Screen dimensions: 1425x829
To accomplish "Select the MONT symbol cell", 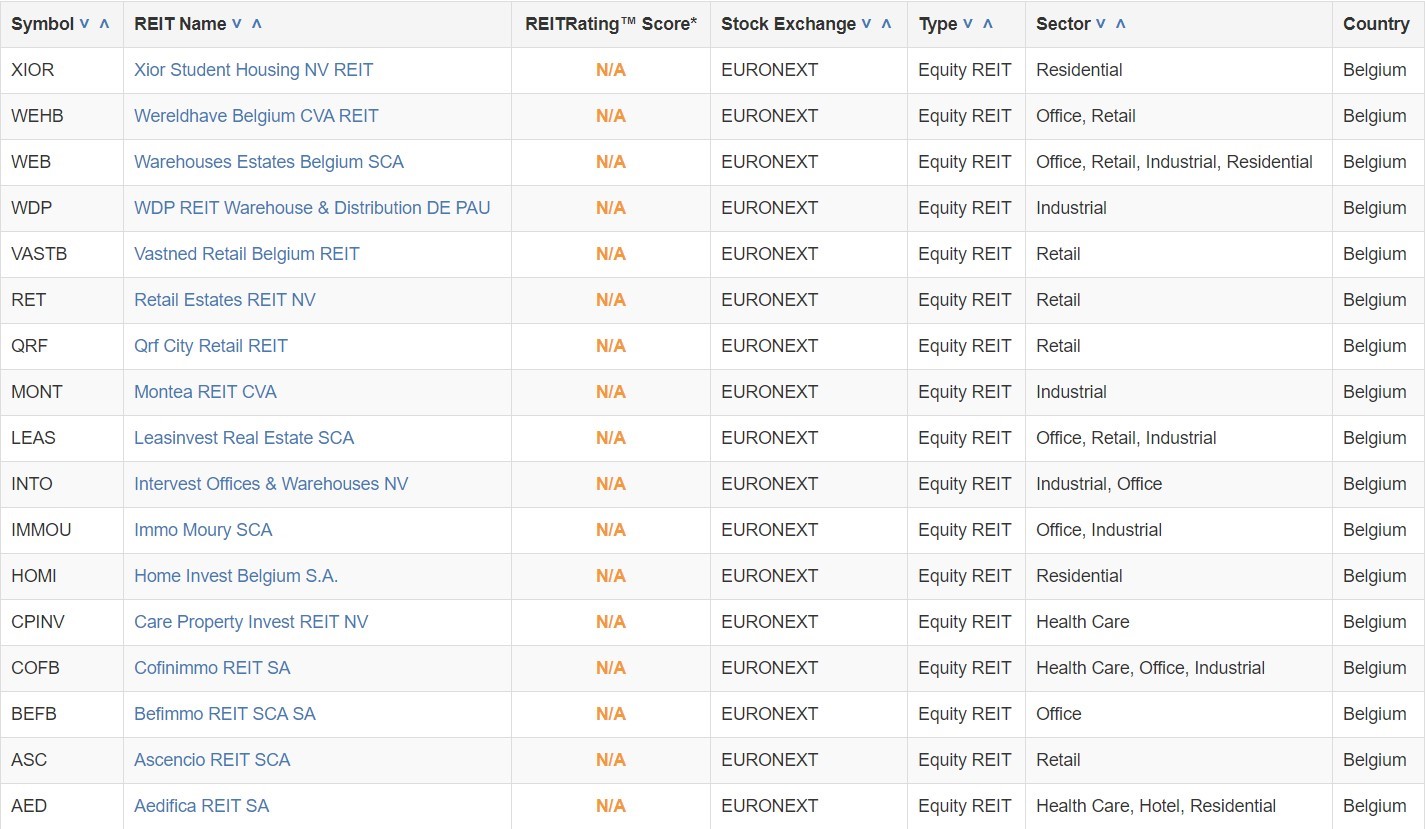I will tap(62, 392).
